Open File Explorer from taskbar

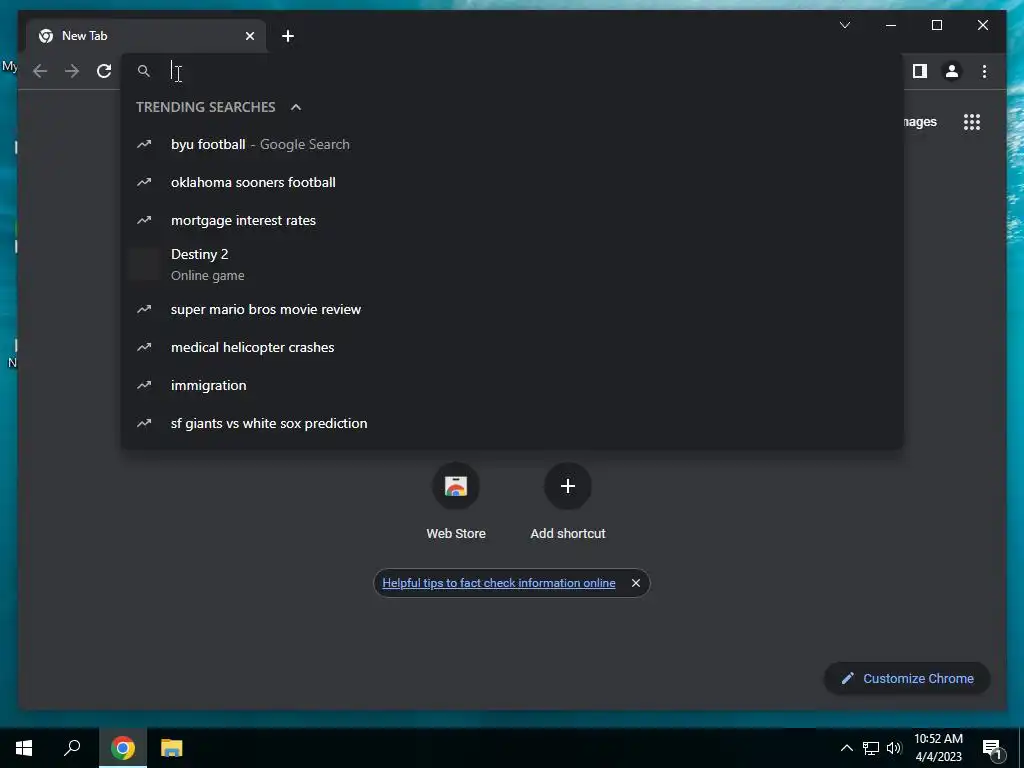click(x=171, y=748)
